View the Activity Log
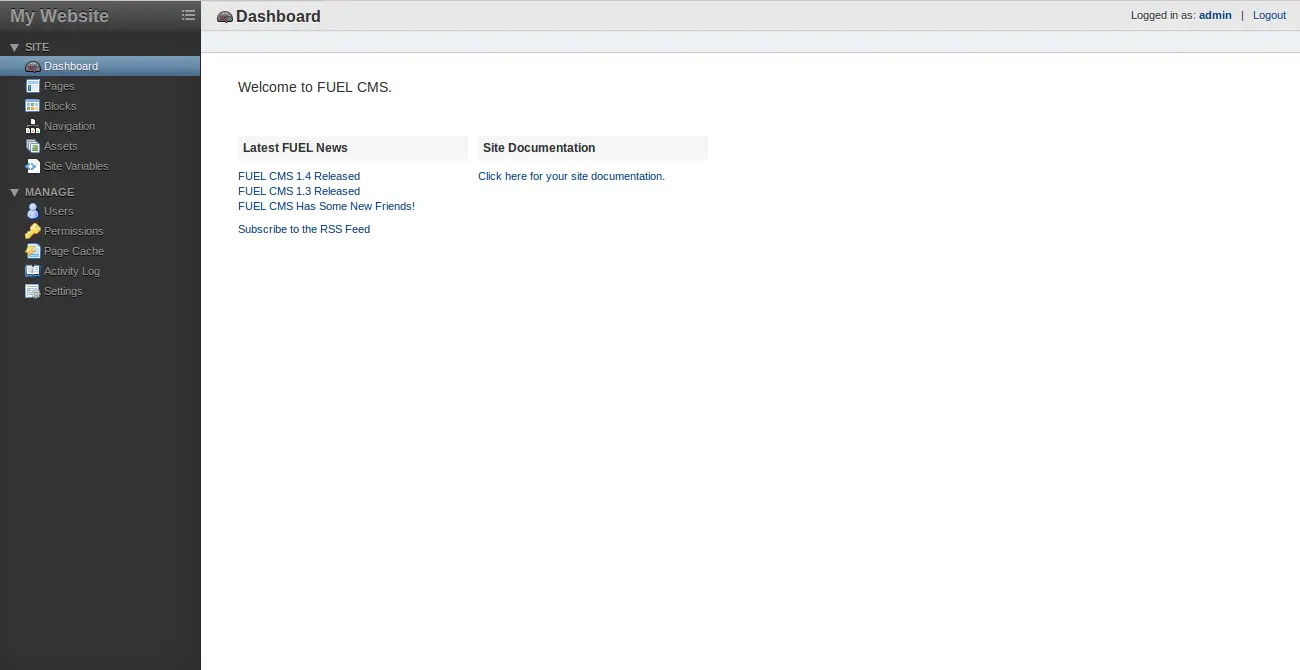This screenshot has width=1300, height=670. click(100, 271)
